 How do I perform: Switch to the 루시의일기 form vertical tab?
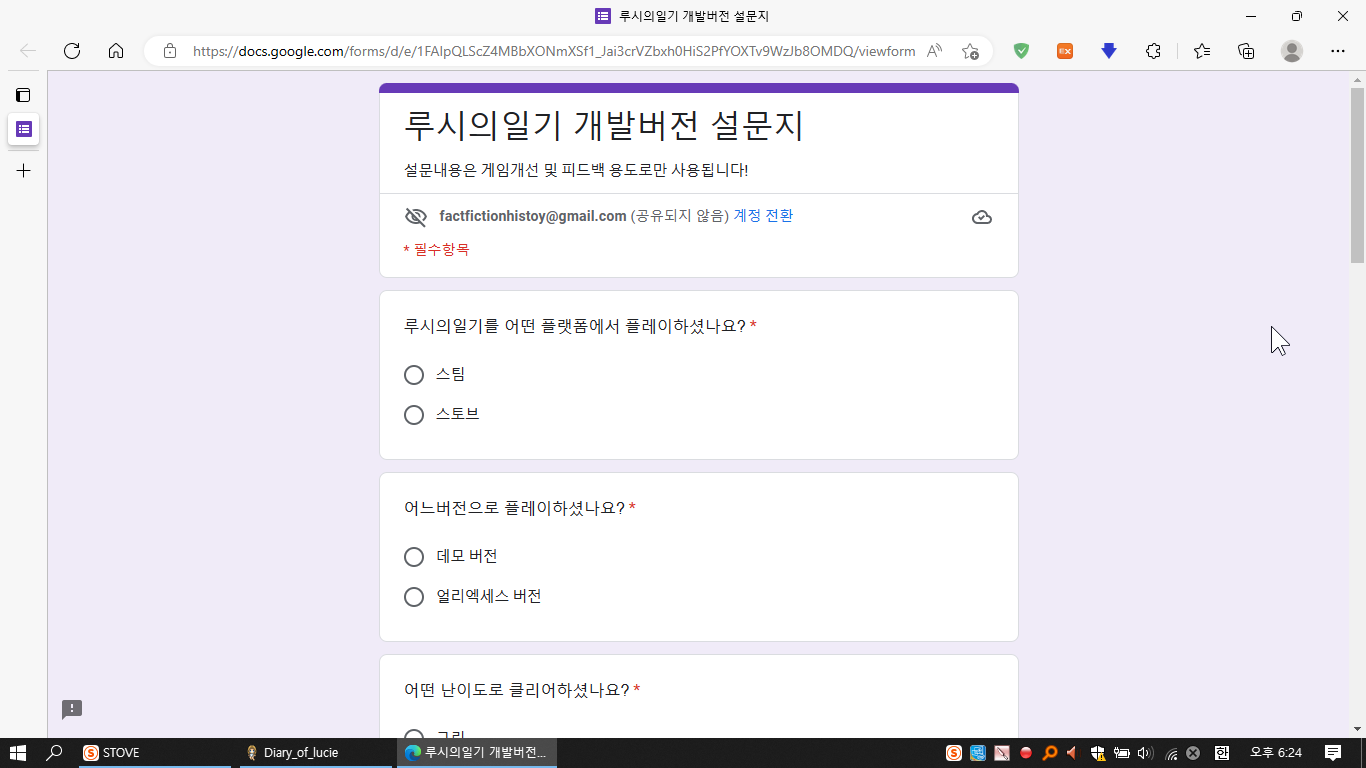point(23,129)
